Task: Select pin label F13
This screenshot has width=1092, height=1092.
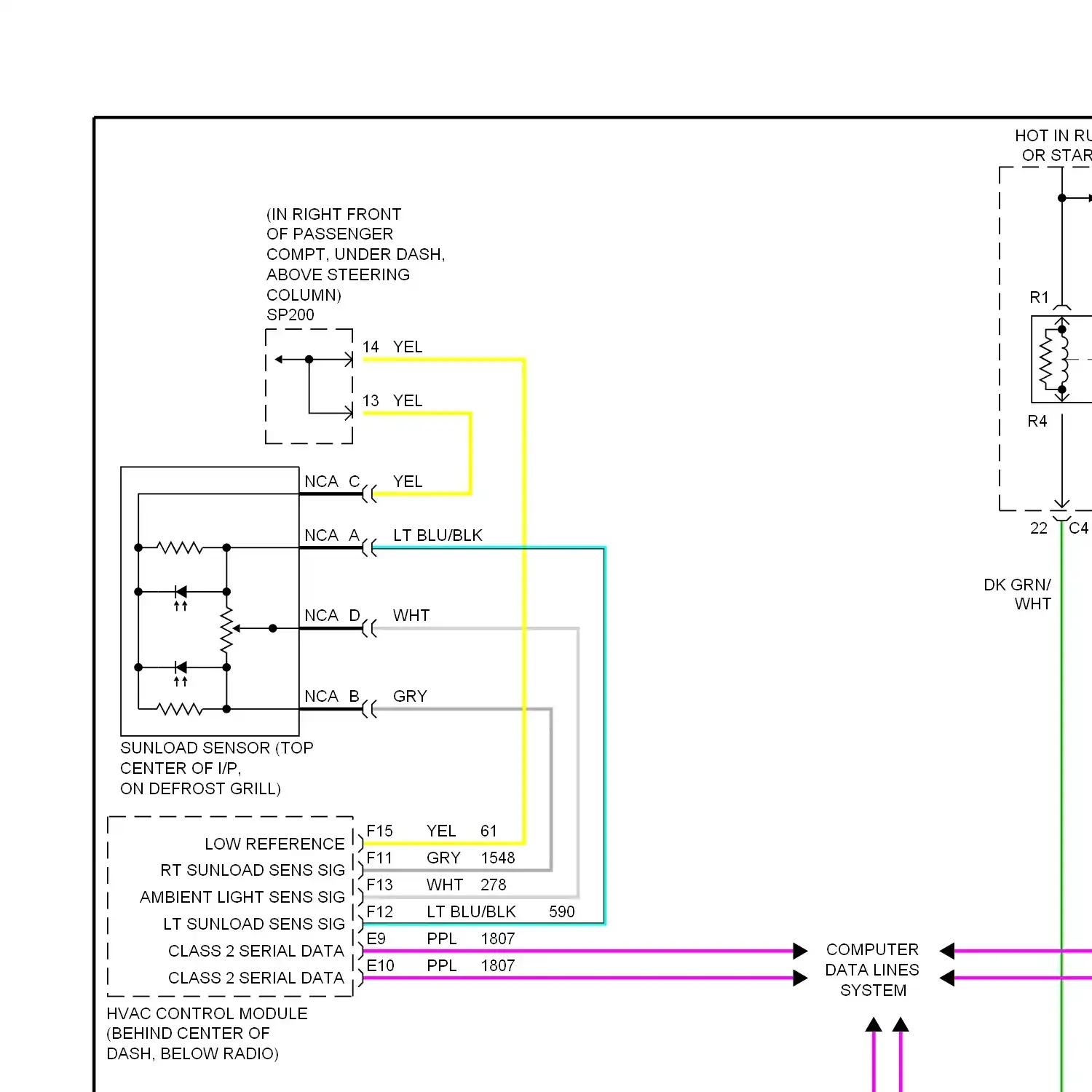Action: (x=379, y=885)
